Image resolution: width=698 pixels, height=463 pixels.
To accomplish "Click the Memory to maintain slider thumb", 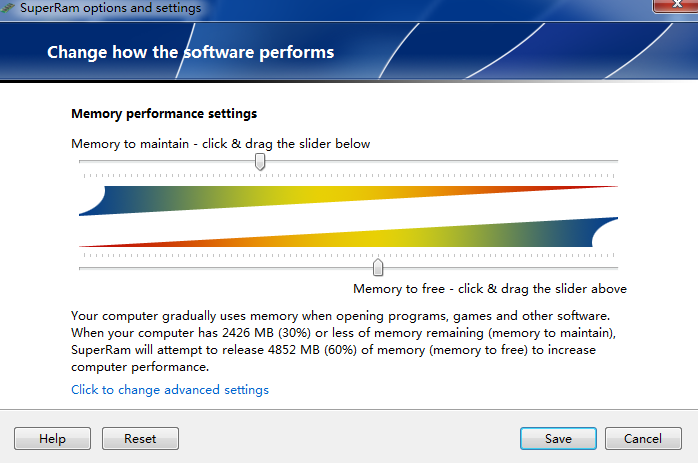I will point(260,162).
